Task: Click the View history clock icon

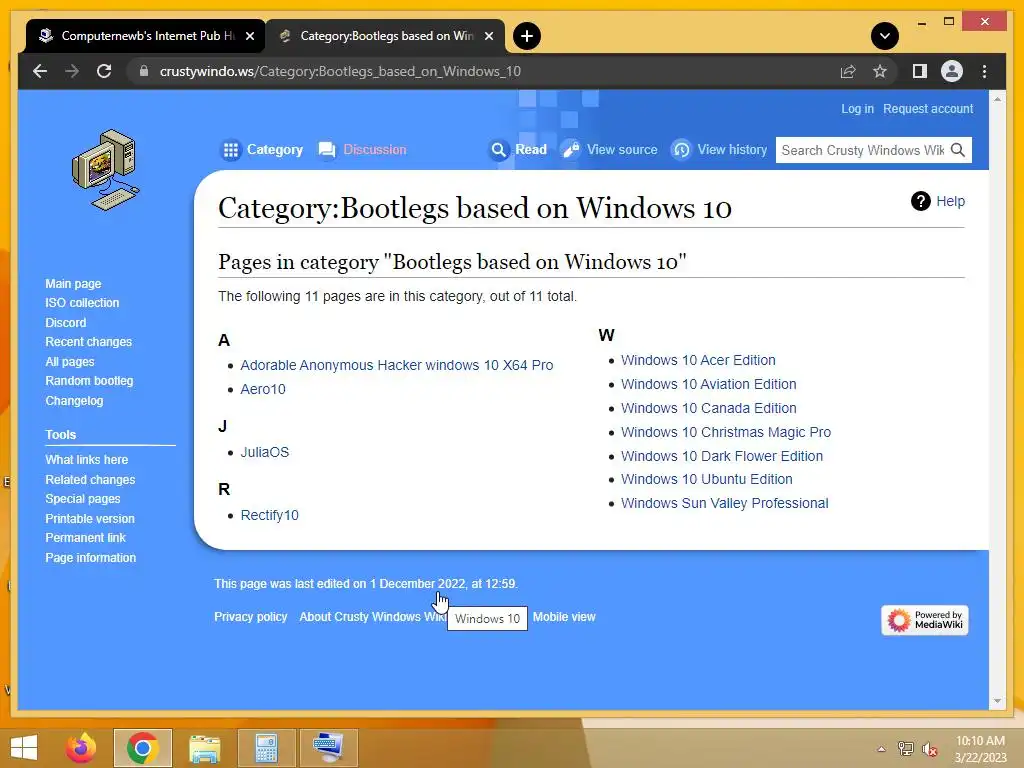Action: click(x=681, y=150)
